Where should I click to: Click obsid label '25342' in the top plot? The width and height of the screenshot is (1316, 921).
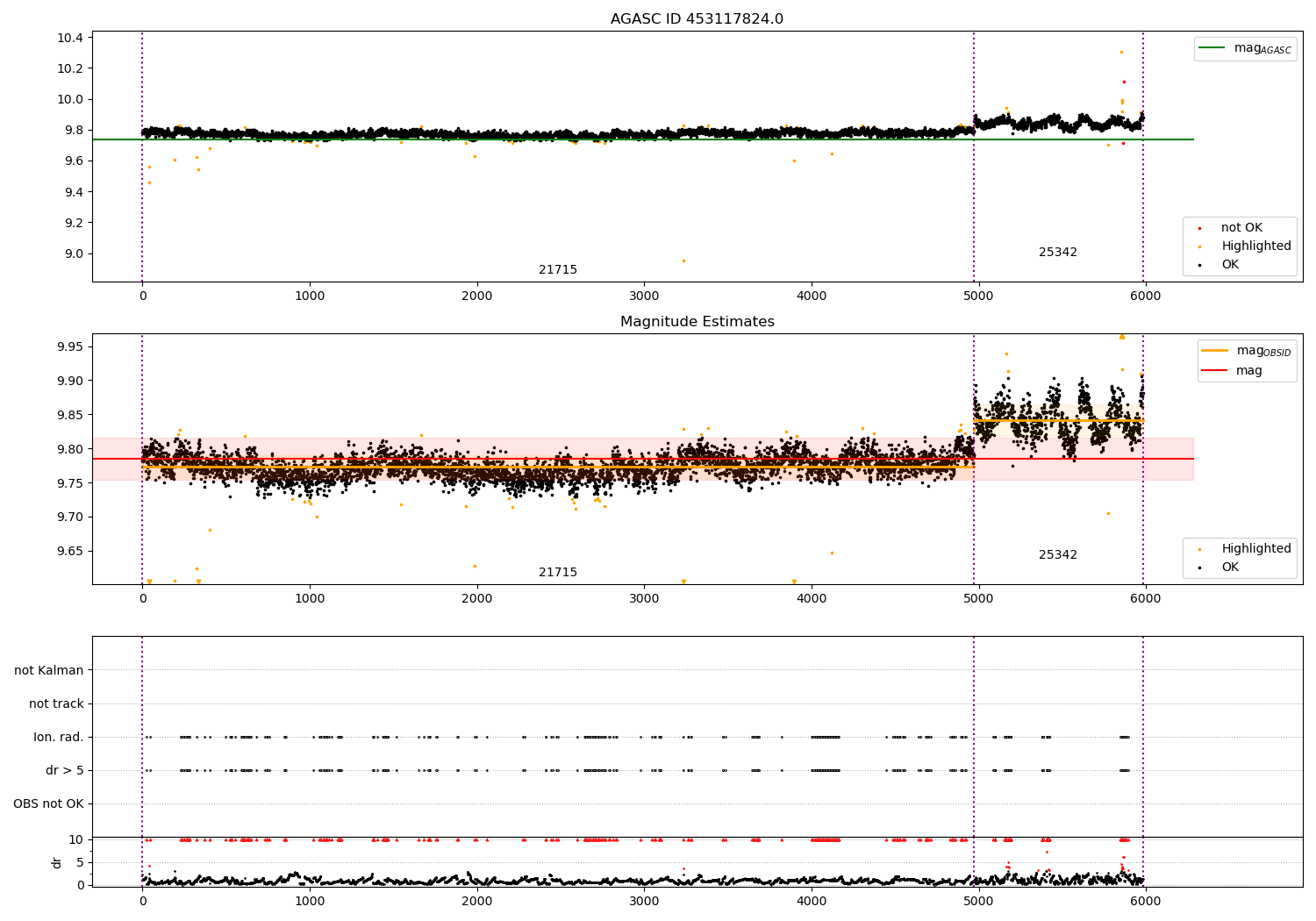click(x=1058, y=253)
